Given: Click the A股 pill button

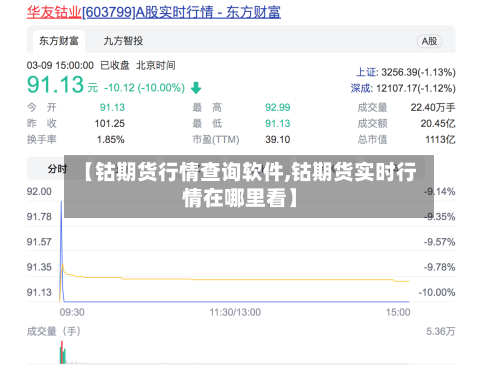Looking at the screenshot, I should [429, 41].
